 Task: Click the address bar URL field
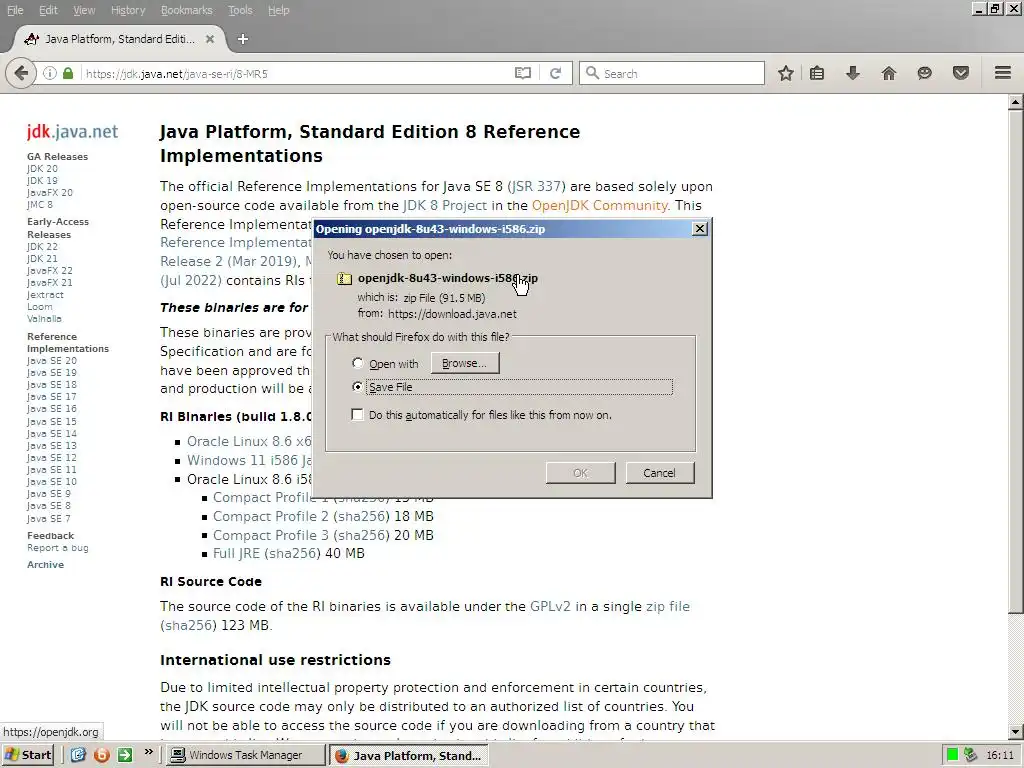pos(294,74)
